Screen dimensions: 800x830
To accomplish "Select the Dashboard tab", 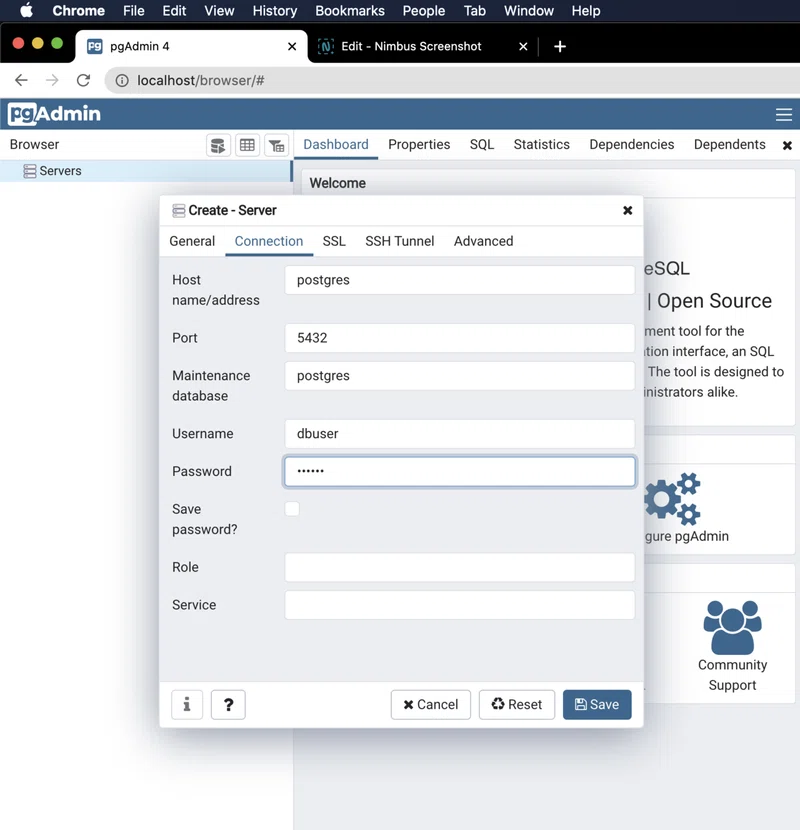I will (x=336, y=145).
